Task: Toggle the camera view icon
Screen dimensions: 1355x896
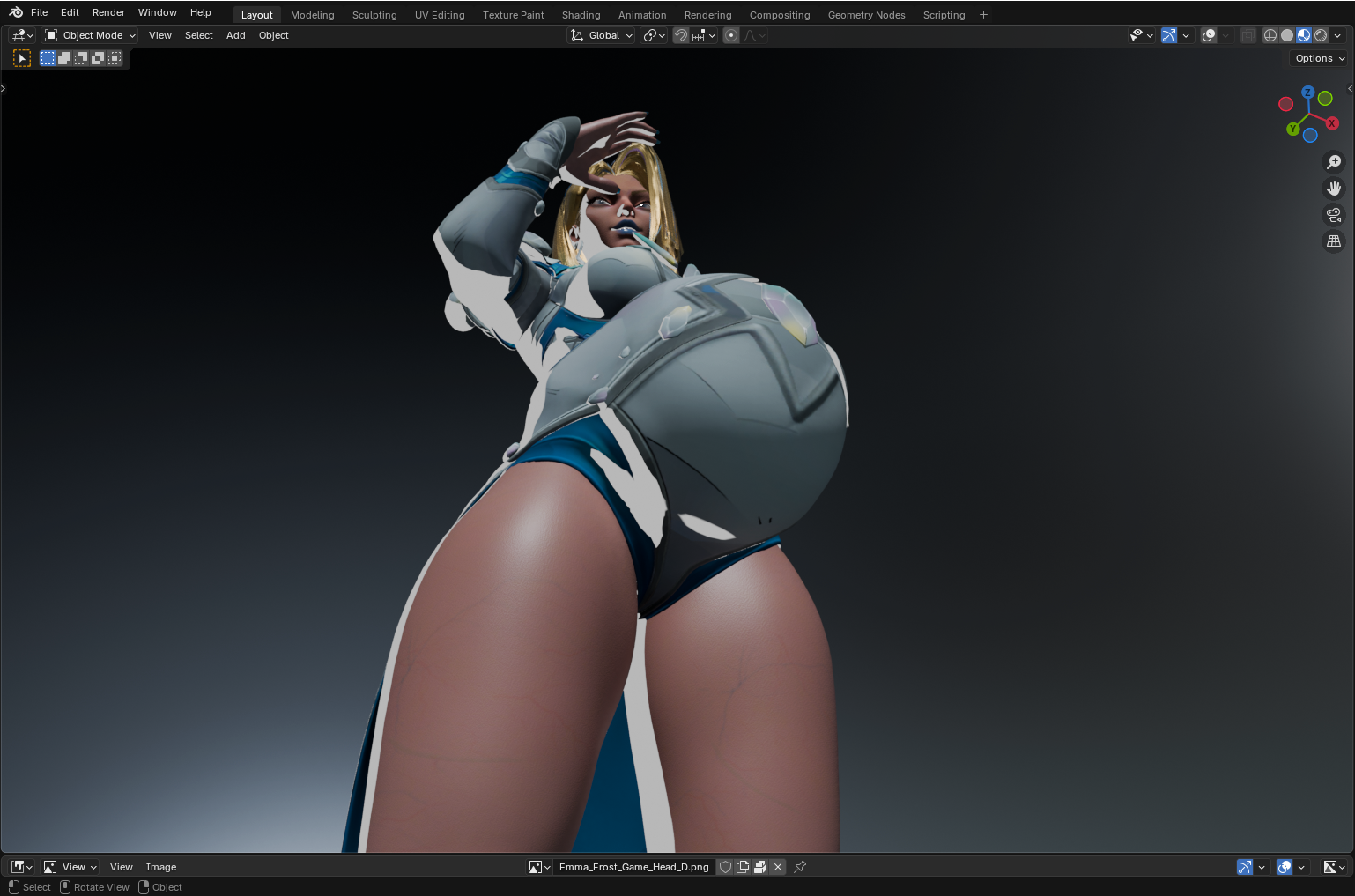Action: point(1334,215)
